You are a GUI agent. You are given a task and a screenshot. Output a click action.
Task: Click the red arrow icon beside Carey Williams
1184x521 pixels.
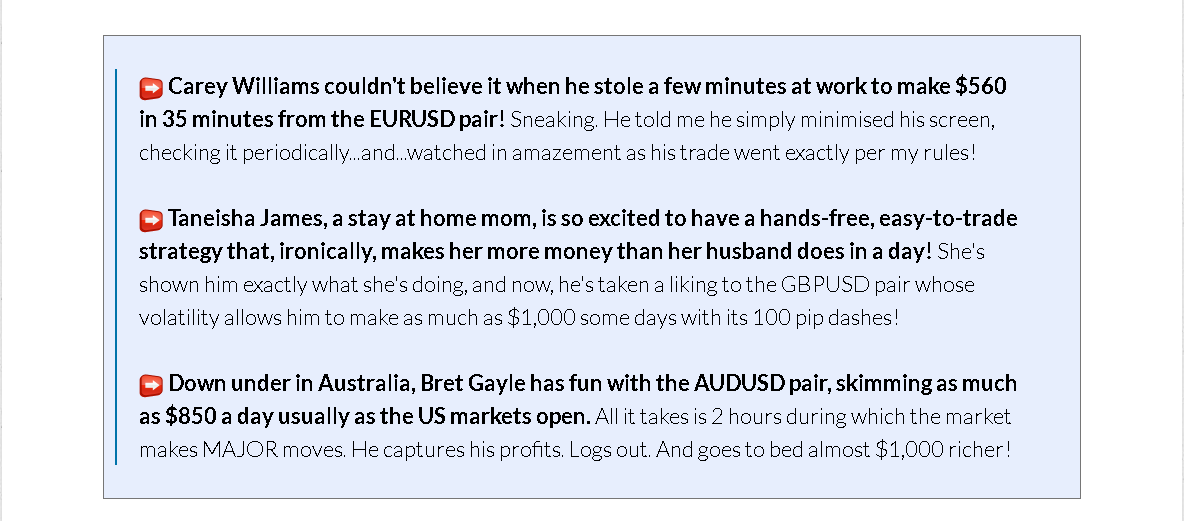point(151,87)
